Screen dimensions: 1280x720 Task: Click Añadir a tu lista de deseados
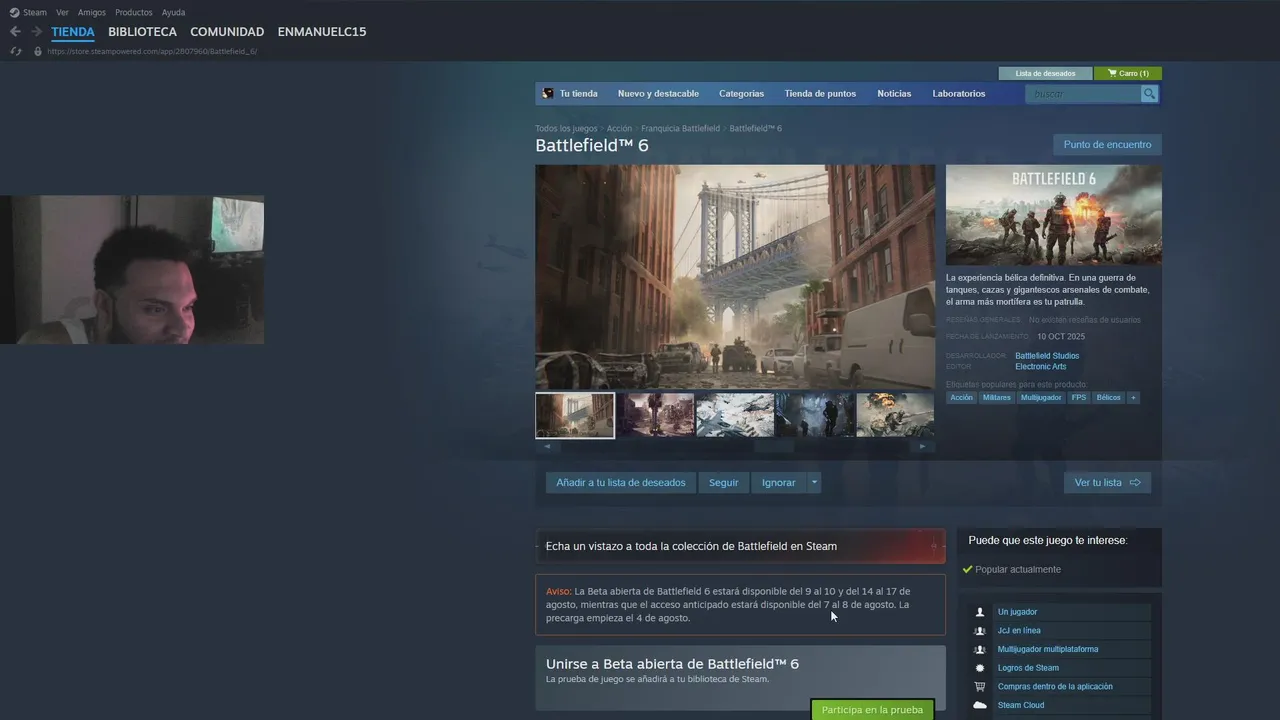click(620, 482)
